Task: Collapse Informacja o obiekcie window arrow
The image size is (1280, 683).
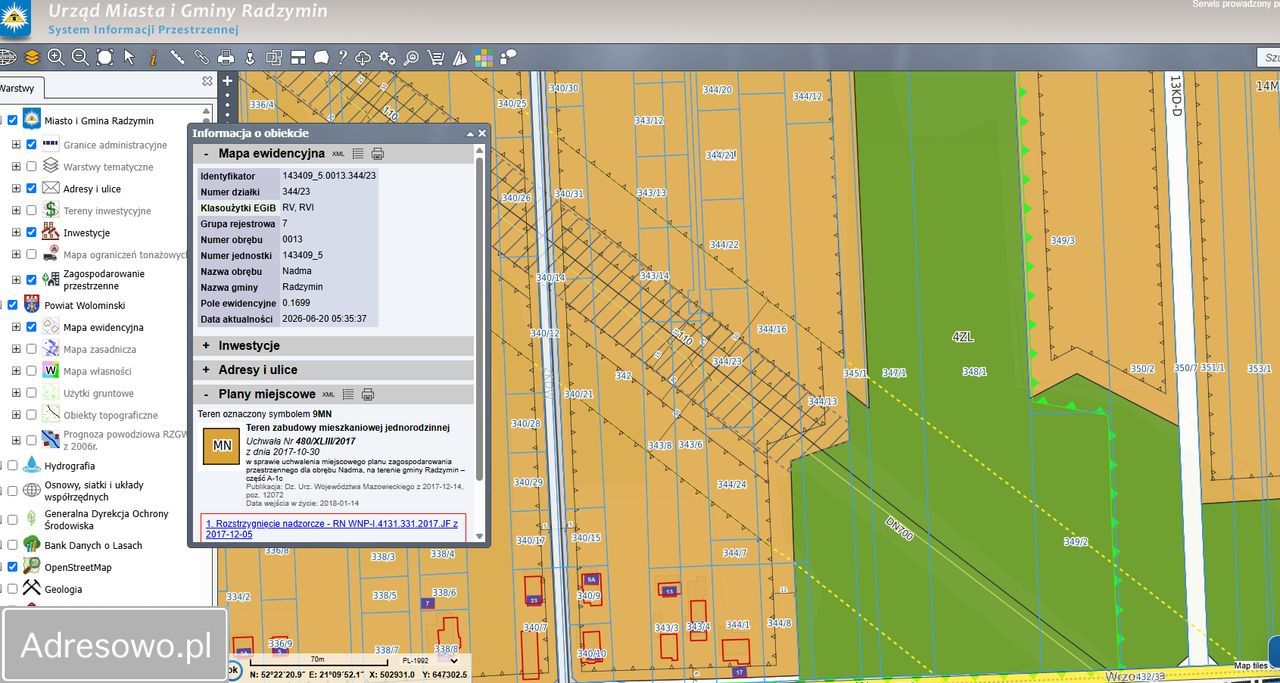Action: pyautogui.click(x=470, y=133)
